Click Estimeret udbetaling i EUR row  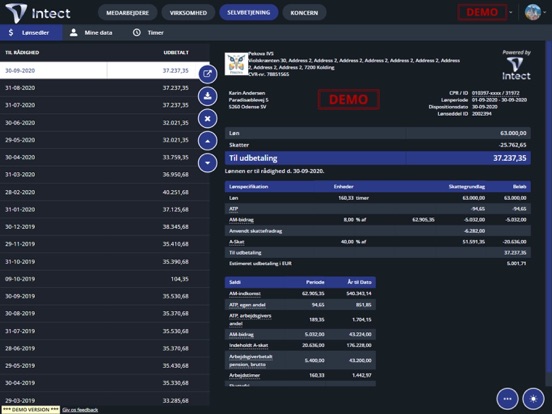click(378, 263)
